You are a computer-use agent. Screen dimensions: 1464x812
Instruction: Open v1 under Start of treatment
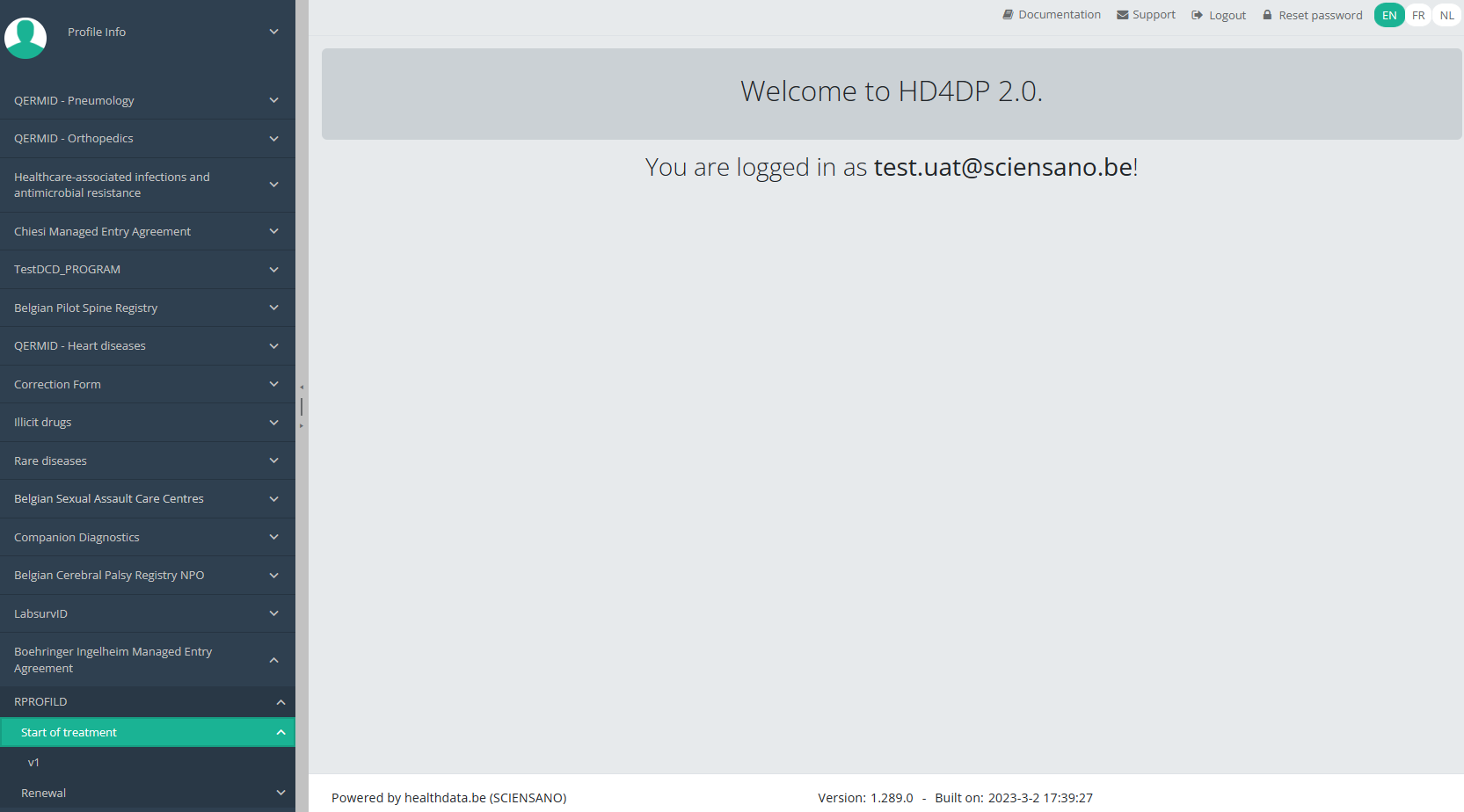click(33, 763)
